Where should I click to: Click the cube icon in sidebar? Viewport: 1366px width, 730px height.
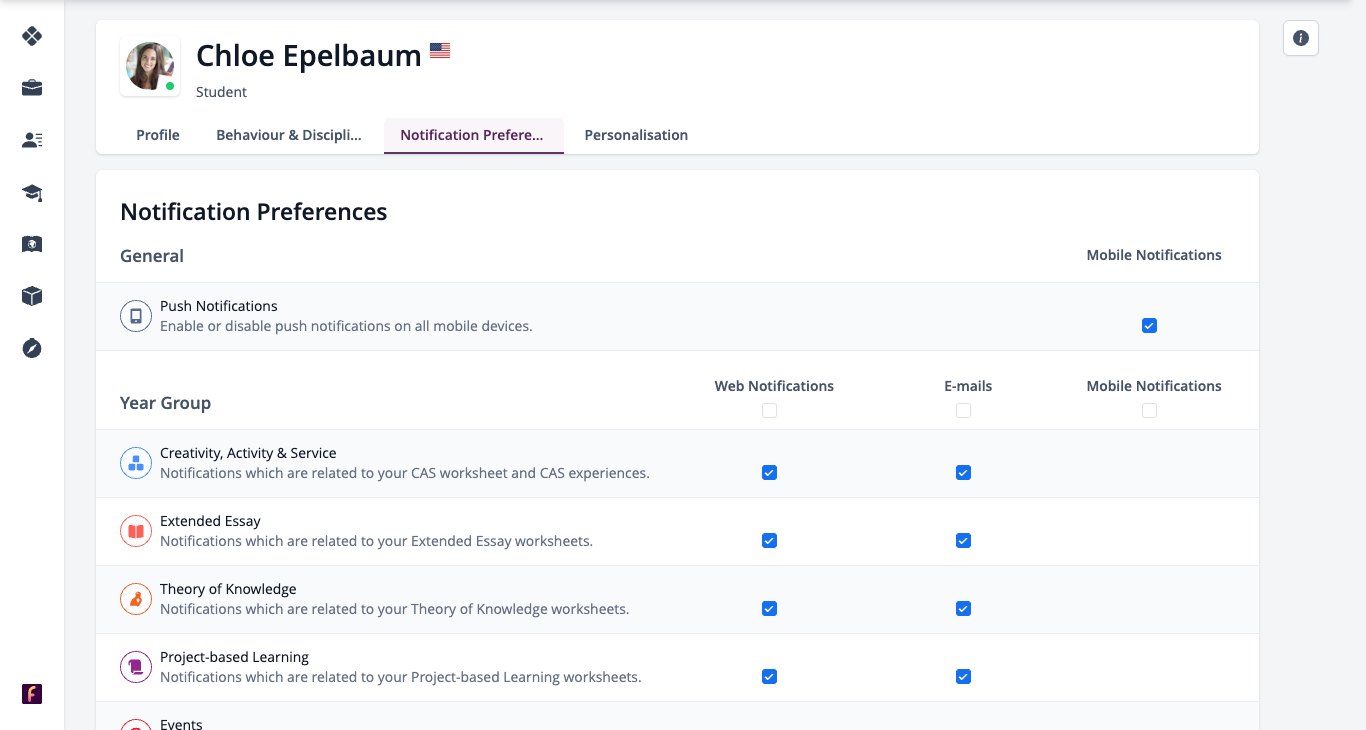pyautogui.click(x=32, y=296)
